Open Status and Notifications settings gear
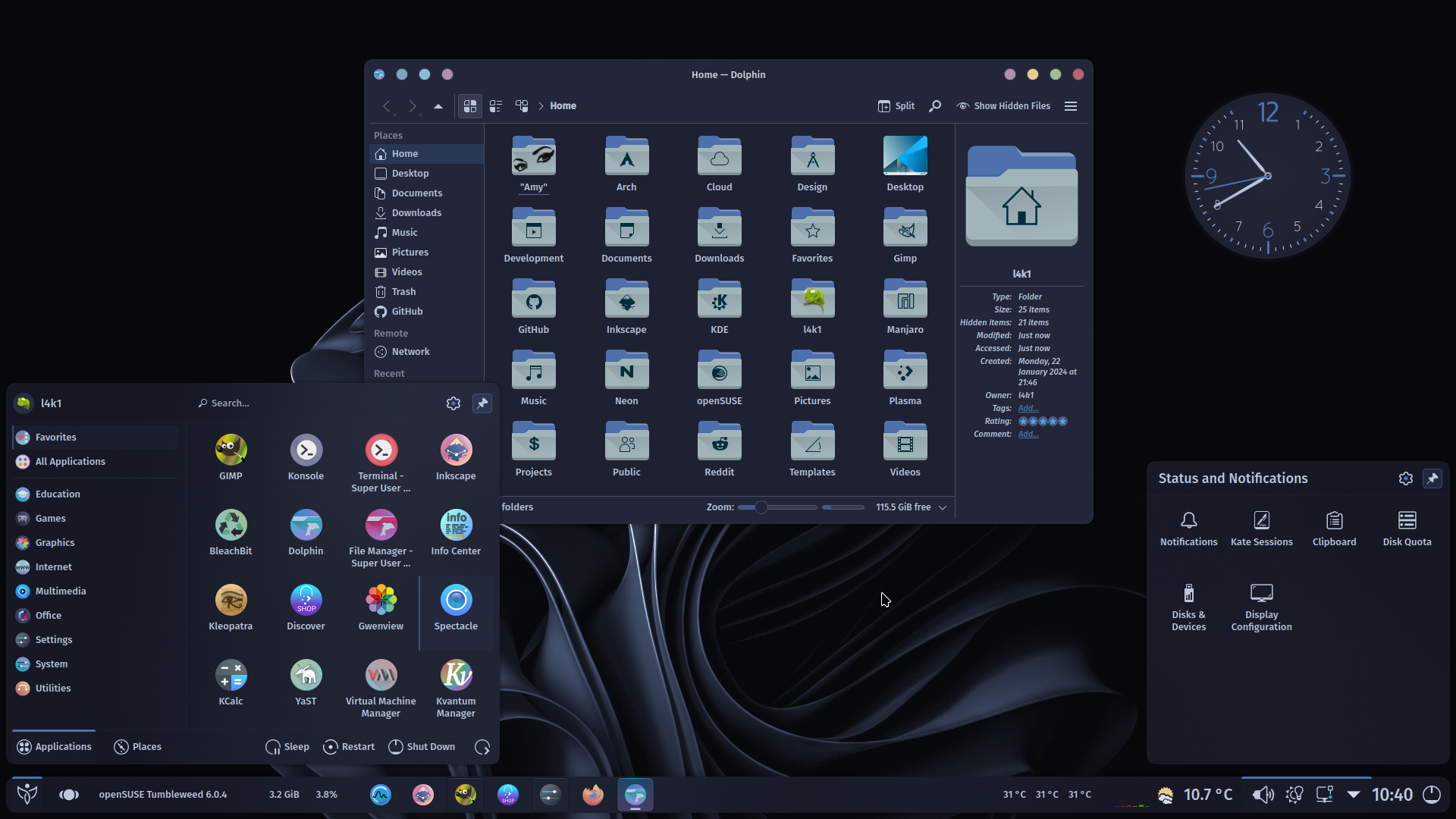 coord(1405,479)
